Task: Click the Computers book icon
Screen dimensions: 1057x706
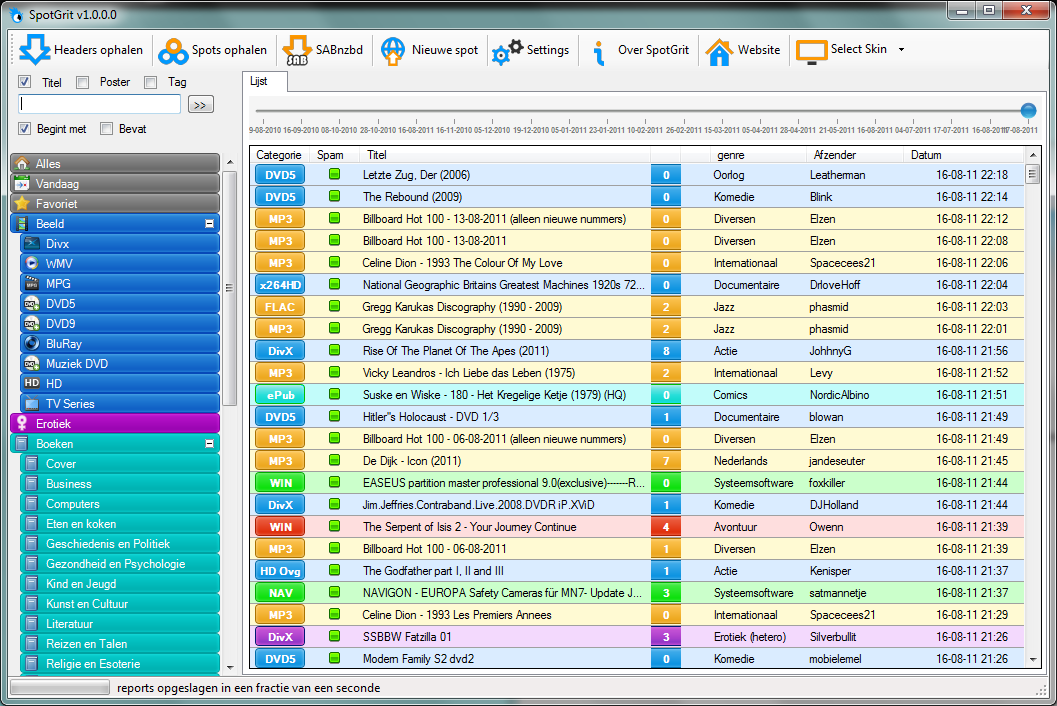Action: (32, 504)
